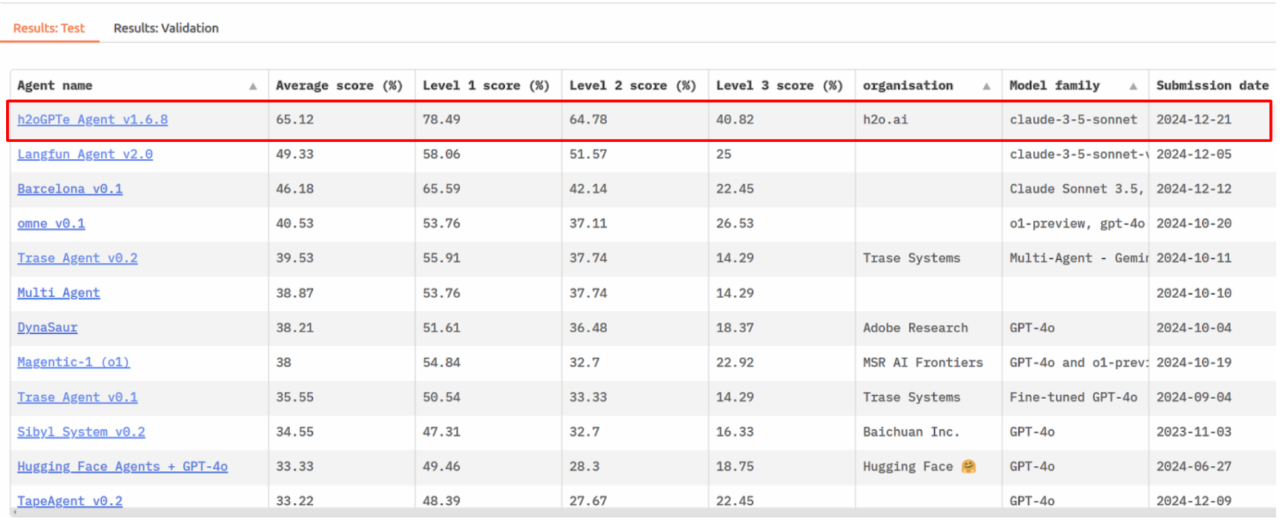Click the omne v0.1 agent link

click(x=51, y=224)
